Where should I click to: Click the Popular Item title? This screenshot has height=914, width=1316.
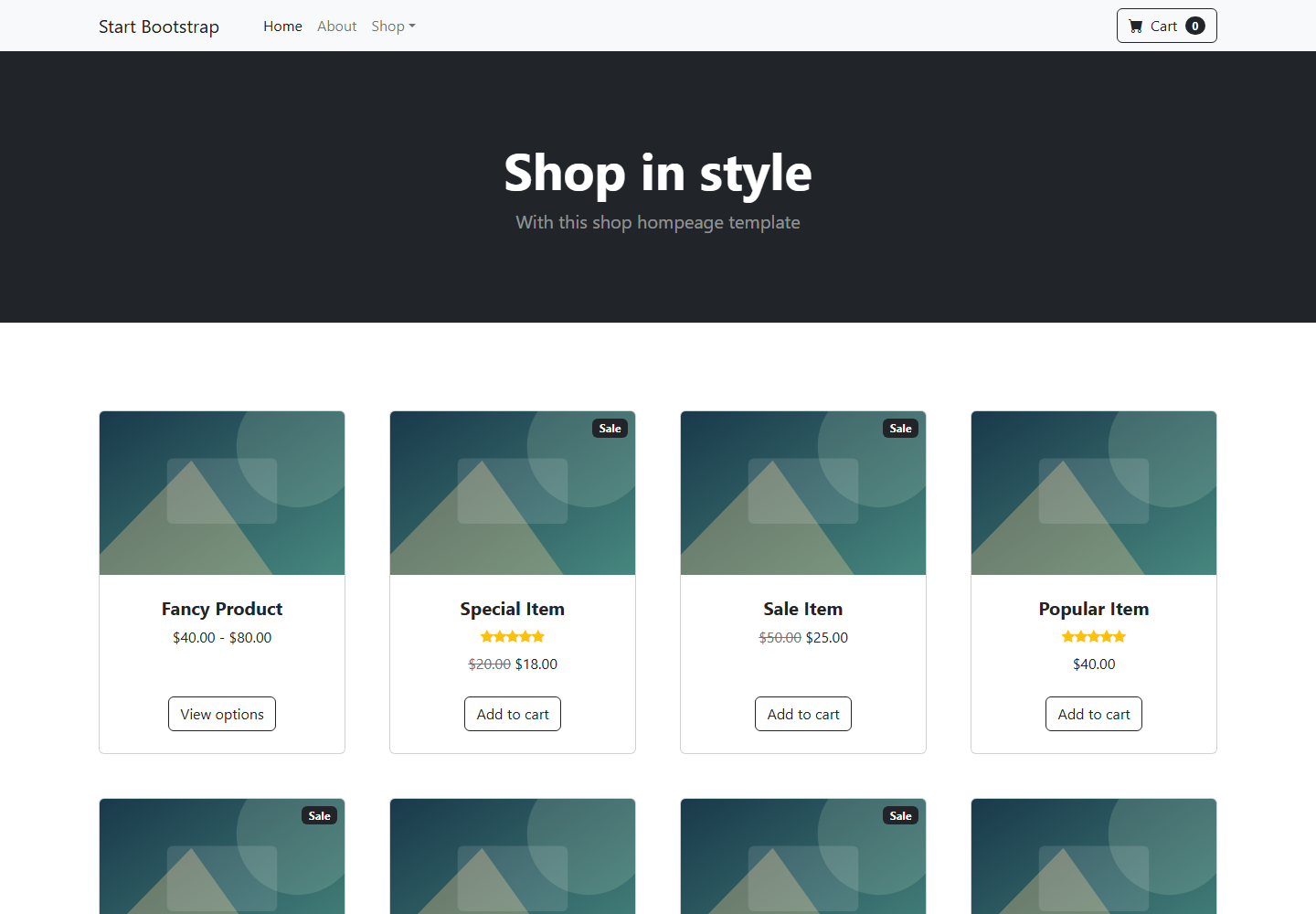coord(1094,609)
